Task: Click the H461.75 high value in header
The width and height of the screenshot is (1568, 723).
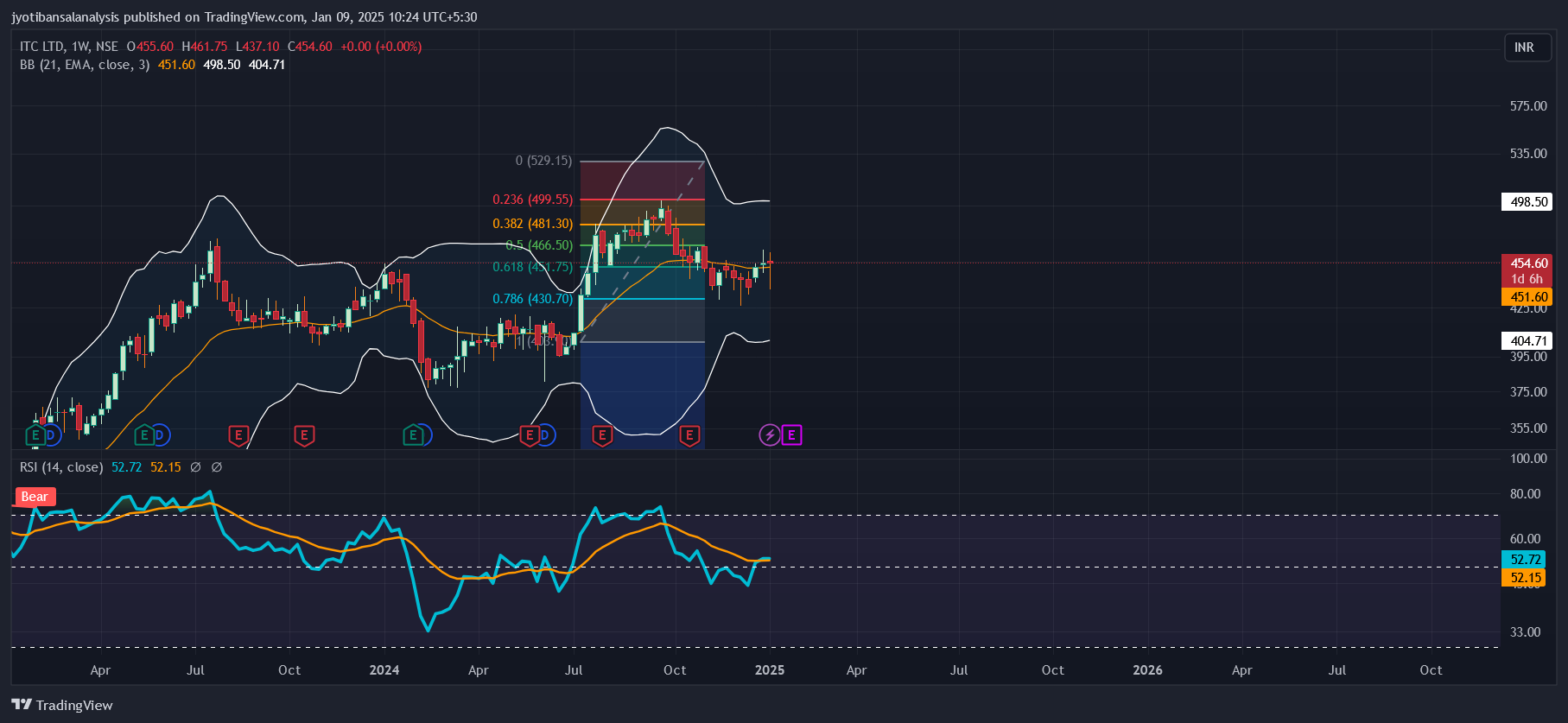Action: click(205, 47)
